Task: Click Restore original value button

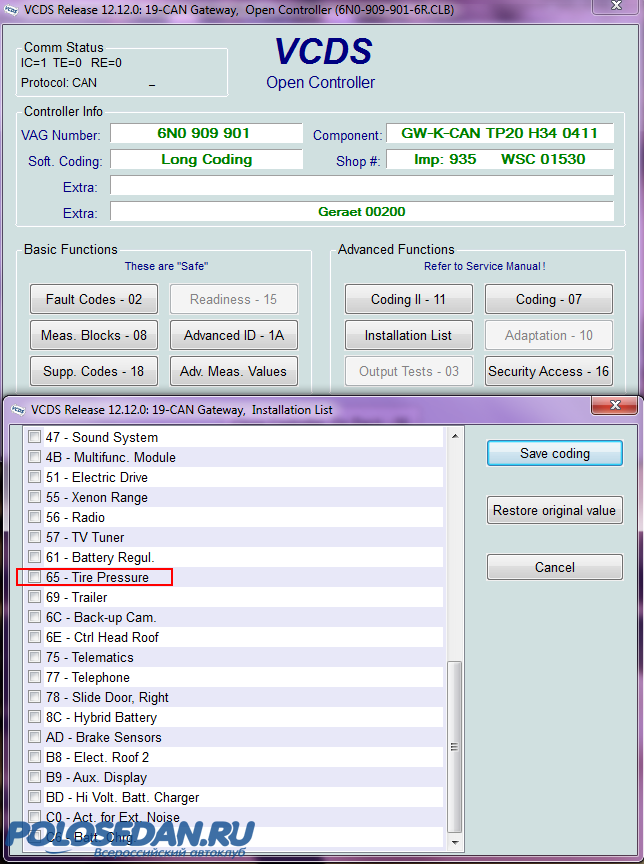Action: click(x=554, y=510)
